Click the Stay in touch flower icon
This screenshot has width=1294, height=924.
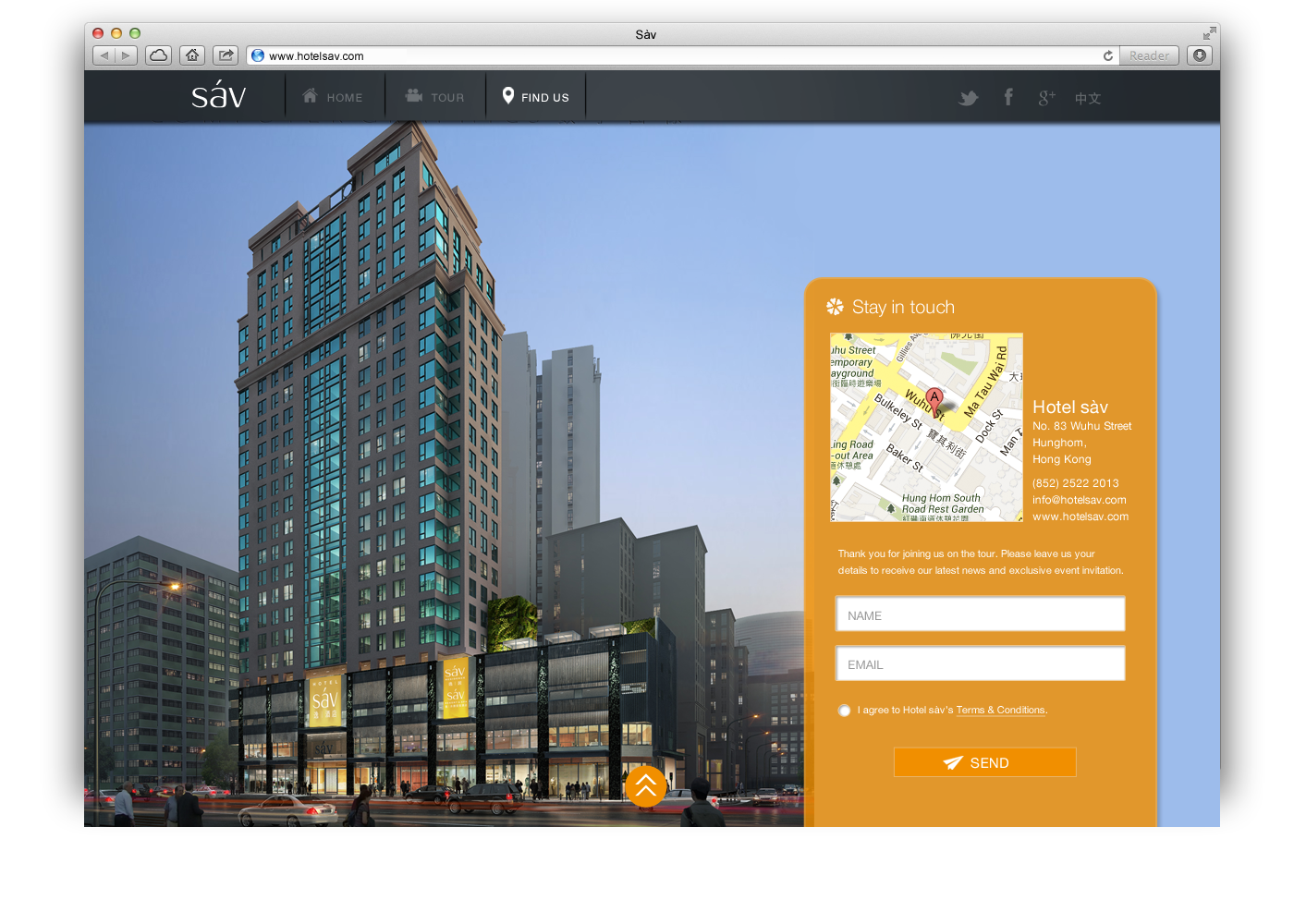tap(835, 307)
